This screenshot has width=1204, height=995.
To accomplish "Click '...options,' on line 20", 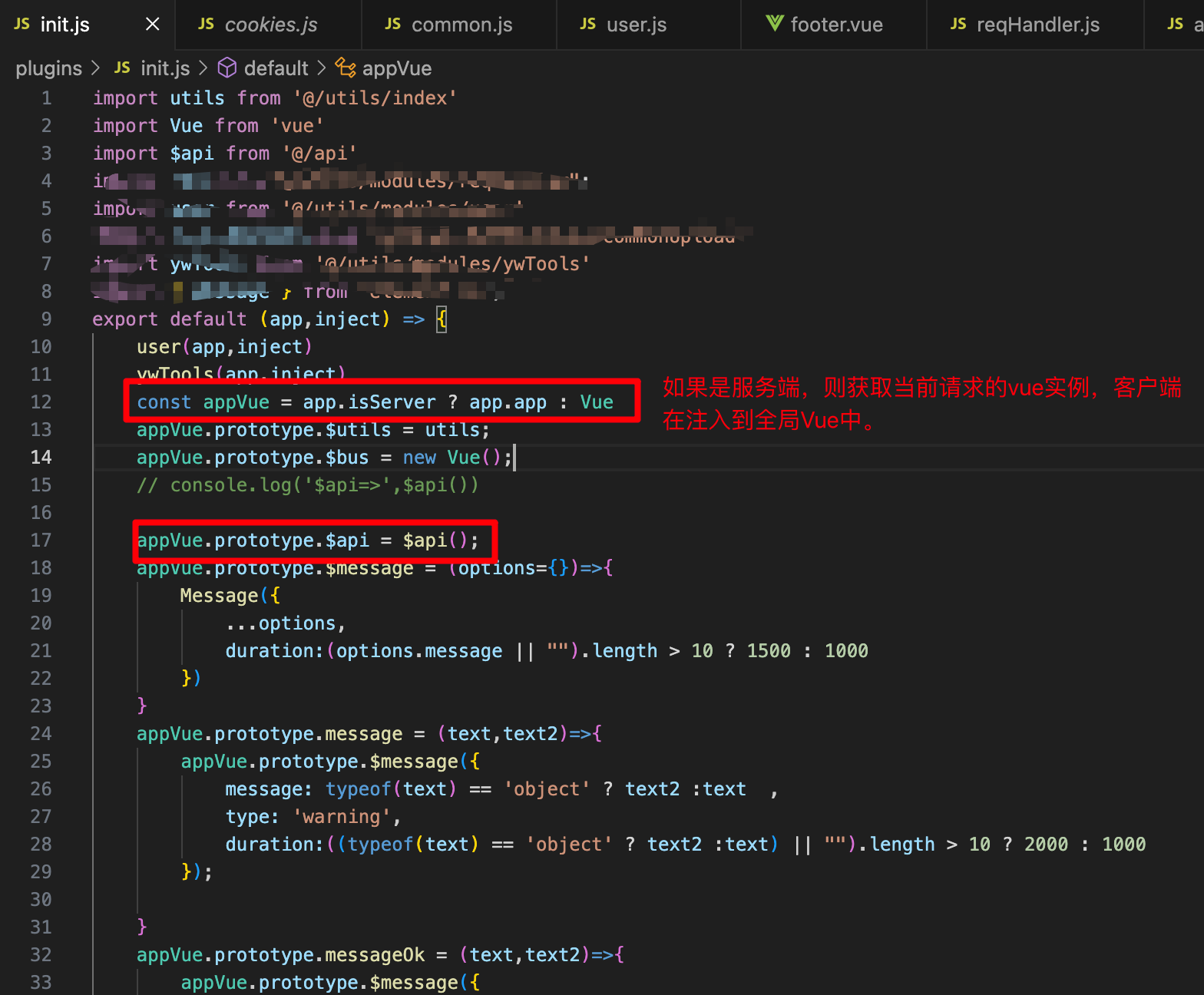I will pyautogui.click(x=286, y=623).
